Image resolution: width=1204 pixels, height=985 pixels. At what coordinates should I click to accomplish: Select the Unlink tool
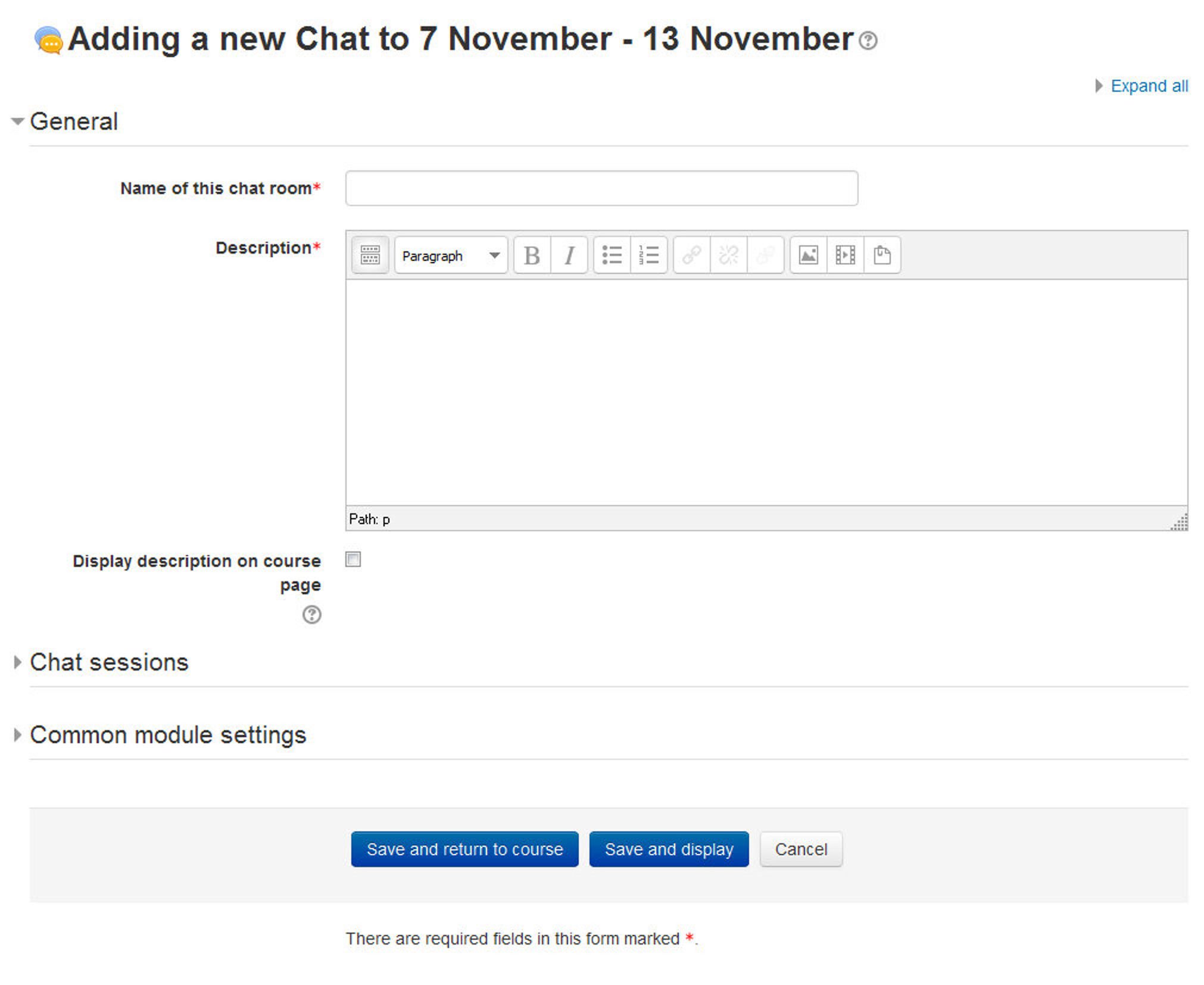[728, 255]
